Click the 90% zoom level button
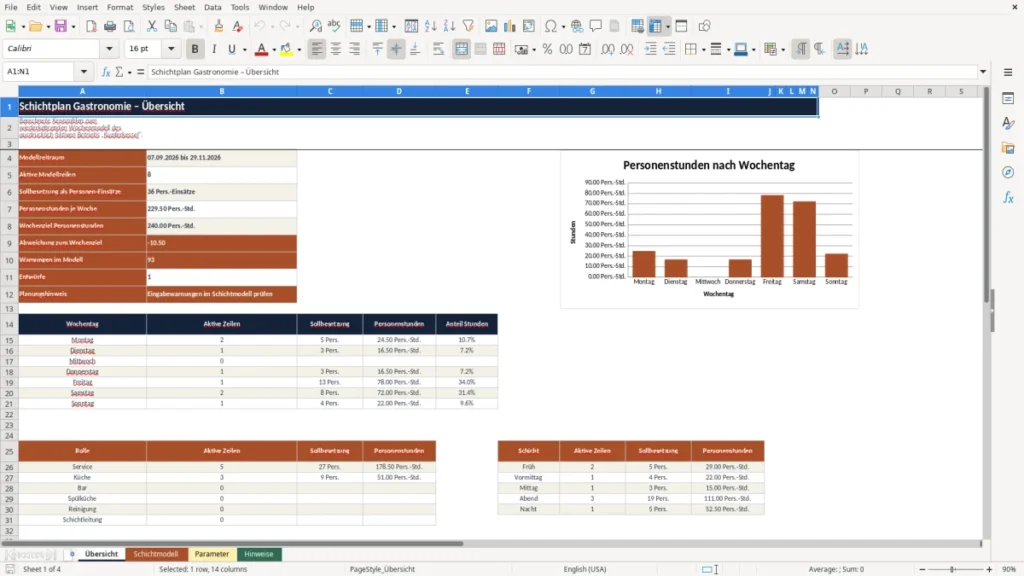The height and width of the screenshot is (576, 1024). pos(1009,569)
